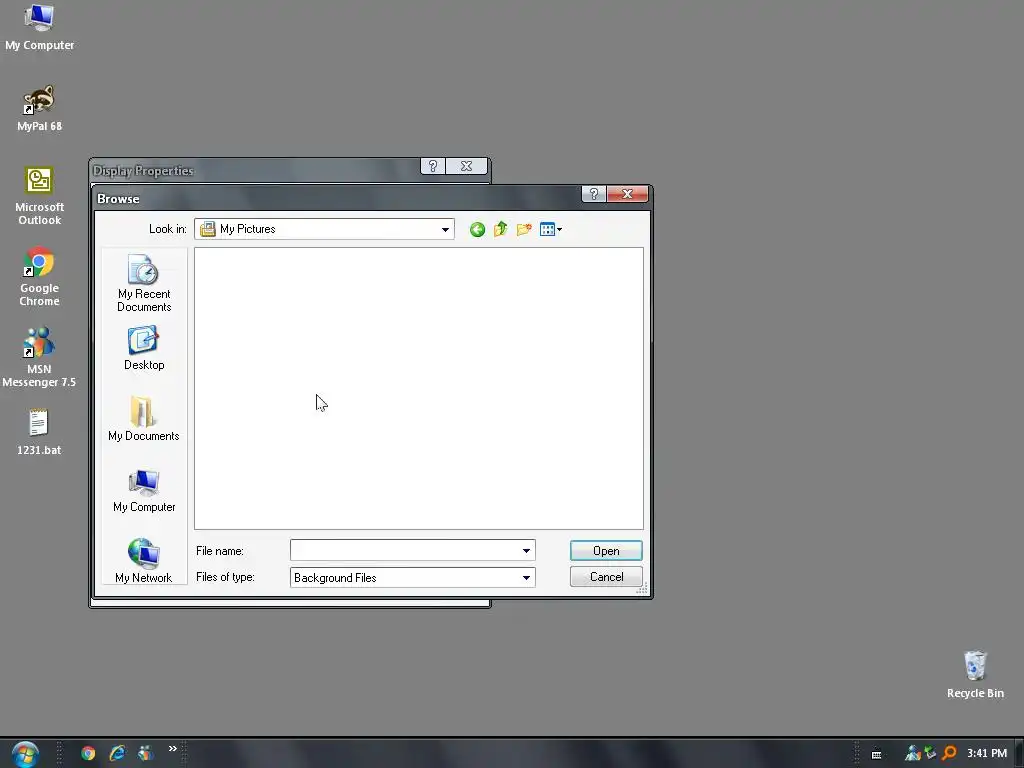The width and height of the screenshot is (1024, 768).
Task: Select the Microsoft Outlook desktop icon
Action: point(39,196)
